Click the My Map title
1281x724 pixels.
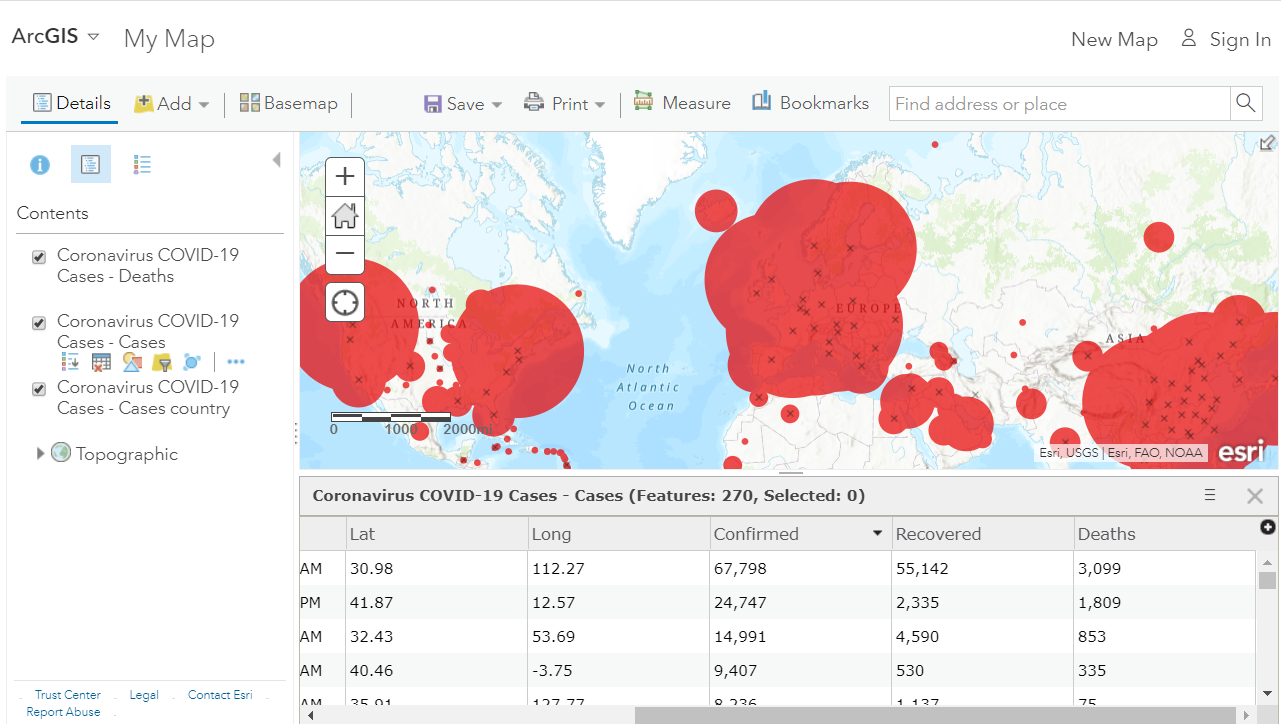(x=169, y=39)
